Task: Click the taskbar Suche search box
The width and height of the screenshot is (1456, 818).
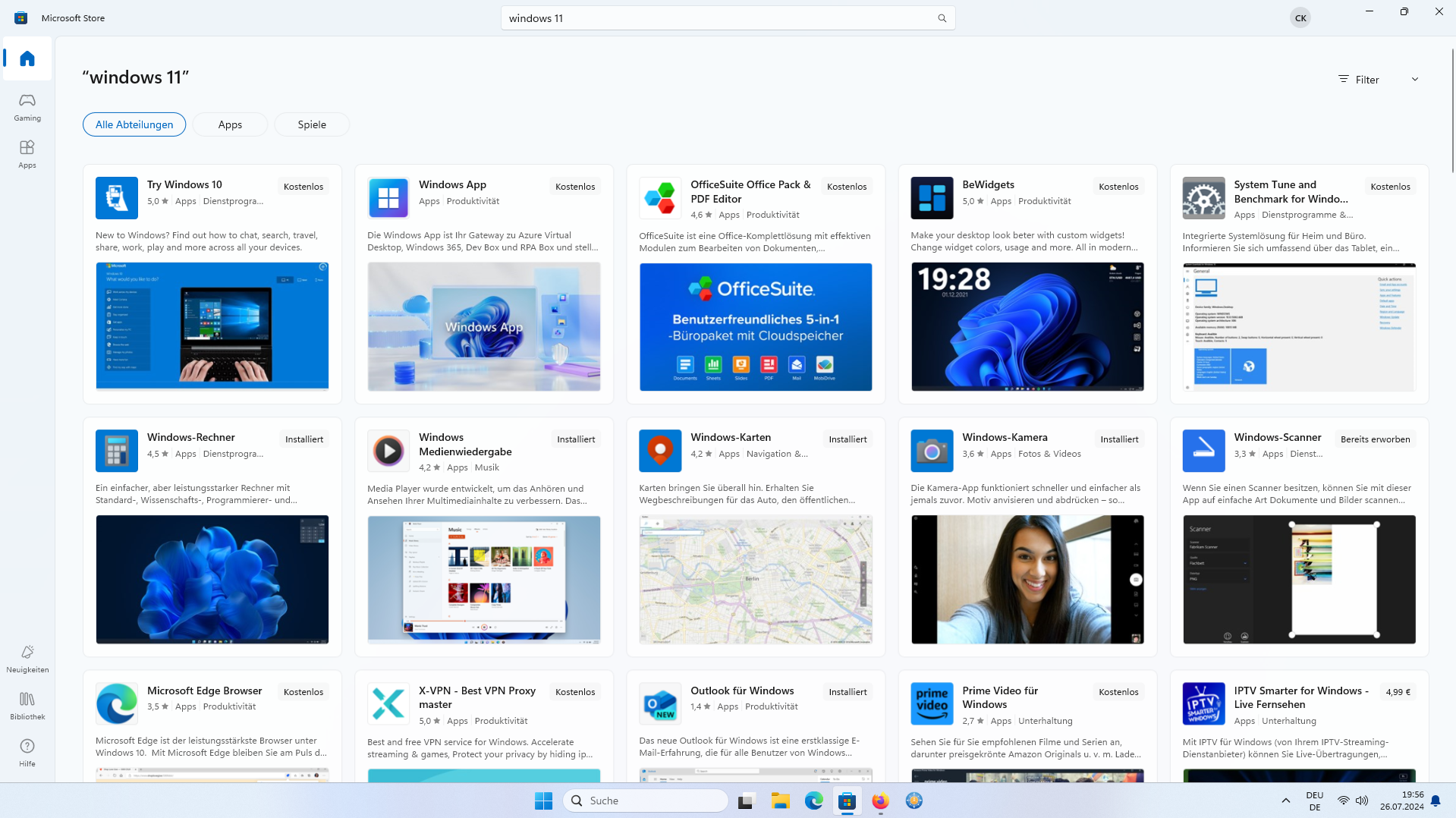Action: point(646,801)
